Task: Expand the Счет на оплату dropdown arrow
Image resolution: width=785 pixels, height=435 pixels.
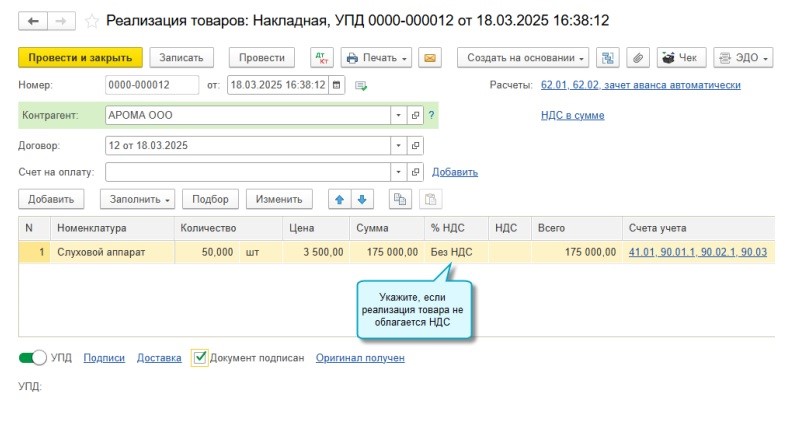Action: (x=399, y=172)
